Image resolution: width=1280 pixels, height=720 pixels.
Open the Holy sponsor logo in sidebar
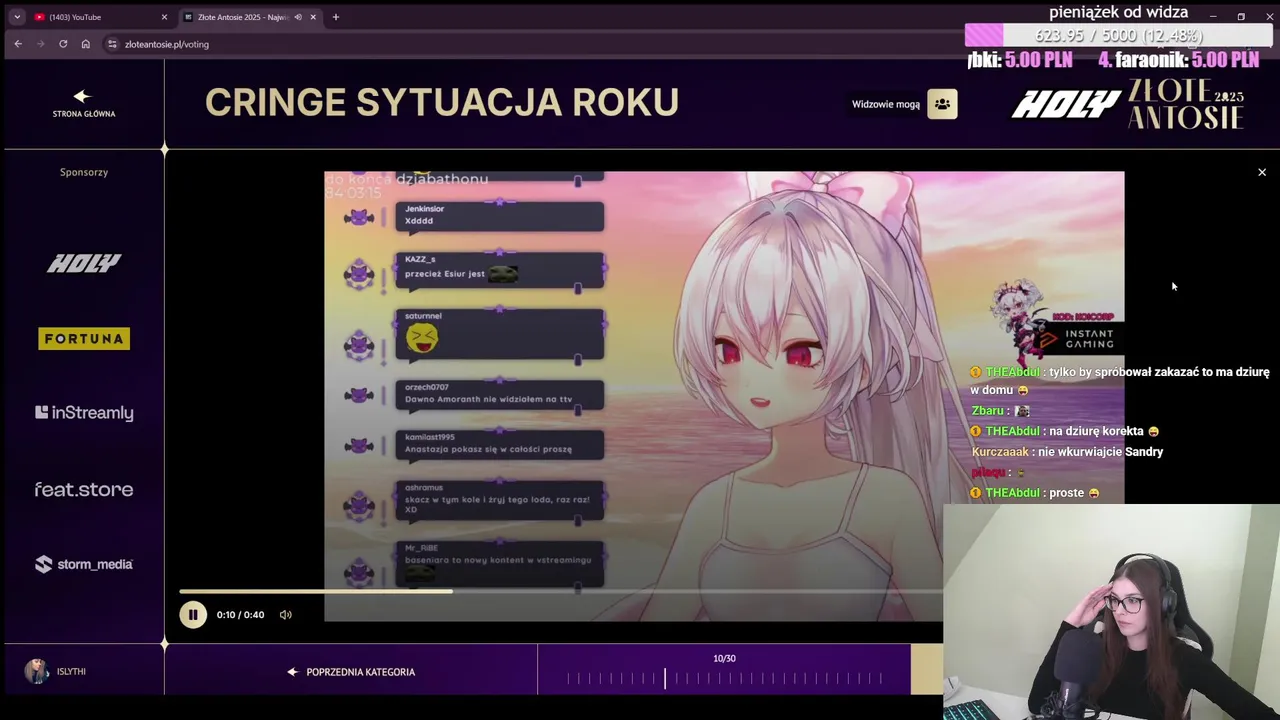[x=84, y=263]
